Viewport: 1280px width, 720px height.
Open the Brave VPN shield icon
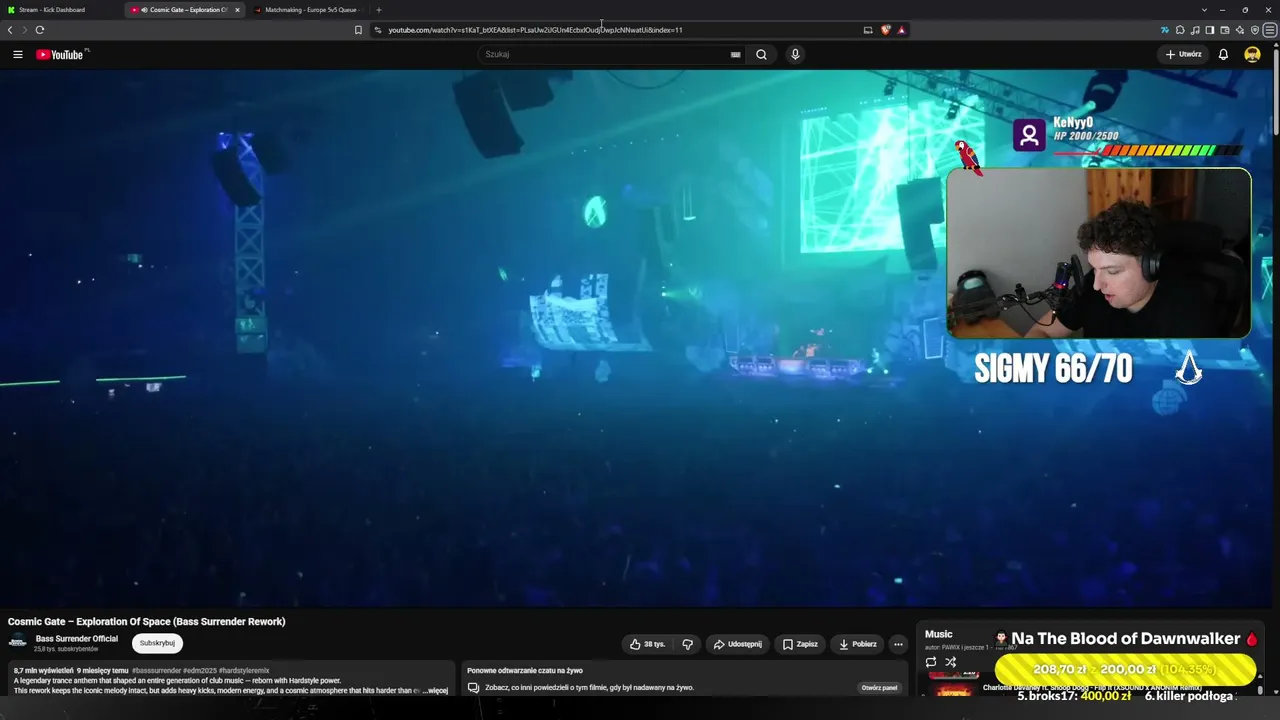pos(1255,30)
